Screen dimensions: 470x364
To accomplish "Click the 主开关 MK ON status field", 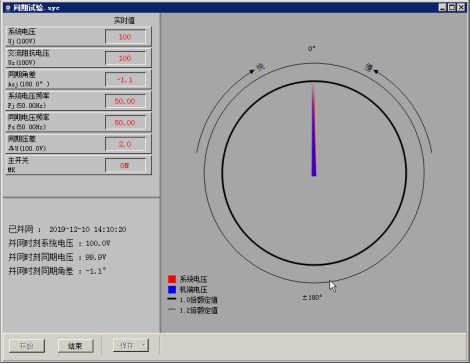I will pos(125,166).
